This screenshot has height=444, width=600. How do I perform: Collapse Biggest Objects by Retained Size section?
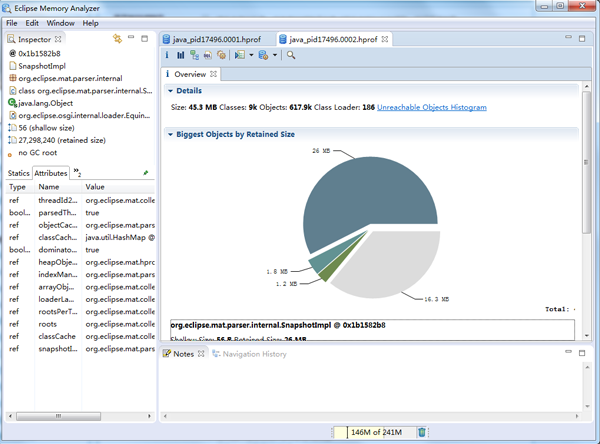pyautogui.click(x=171, y=133)
